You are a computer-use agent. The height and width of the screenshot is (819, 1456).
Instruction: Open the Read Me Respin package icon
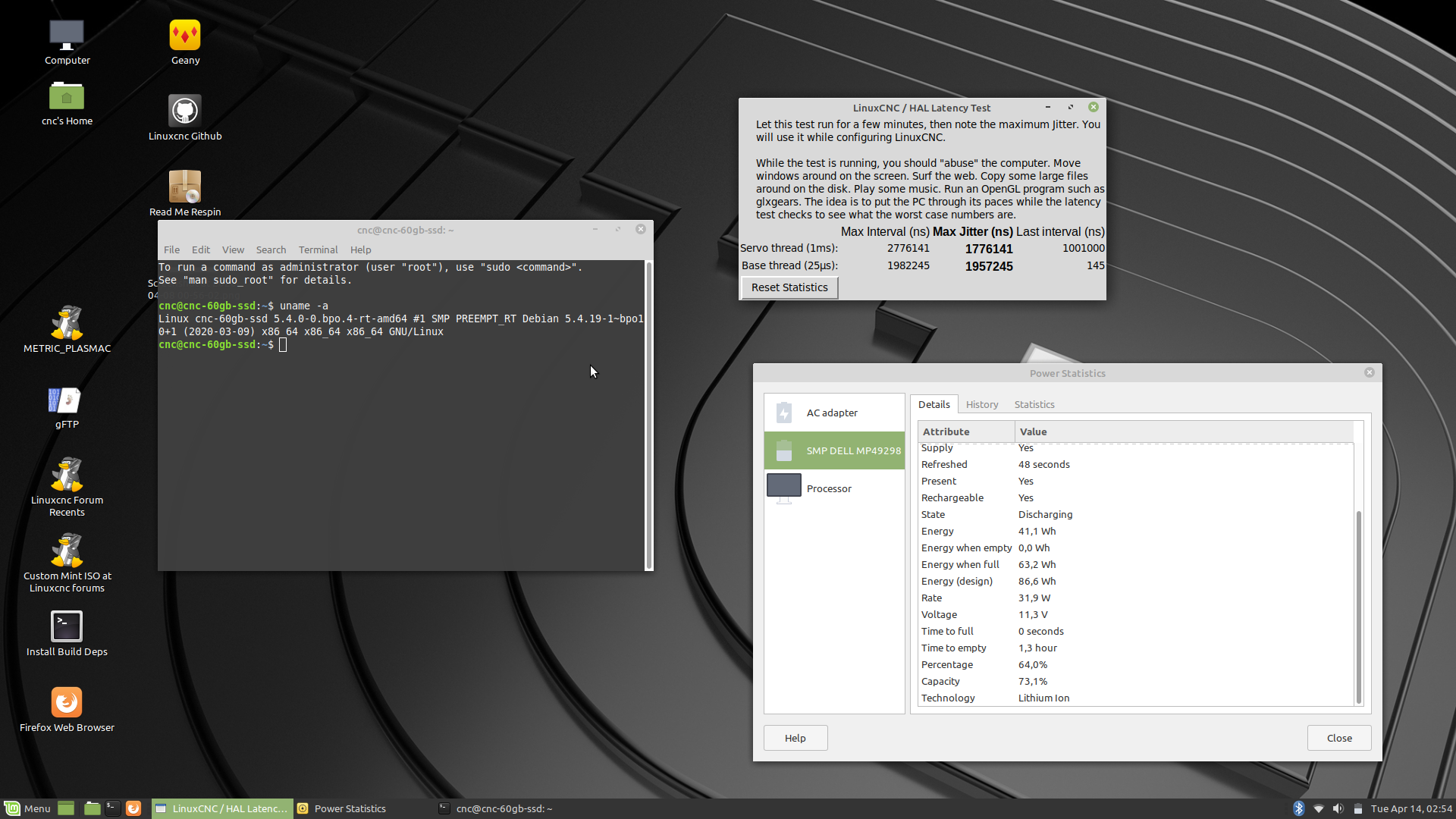coord(185,194)
